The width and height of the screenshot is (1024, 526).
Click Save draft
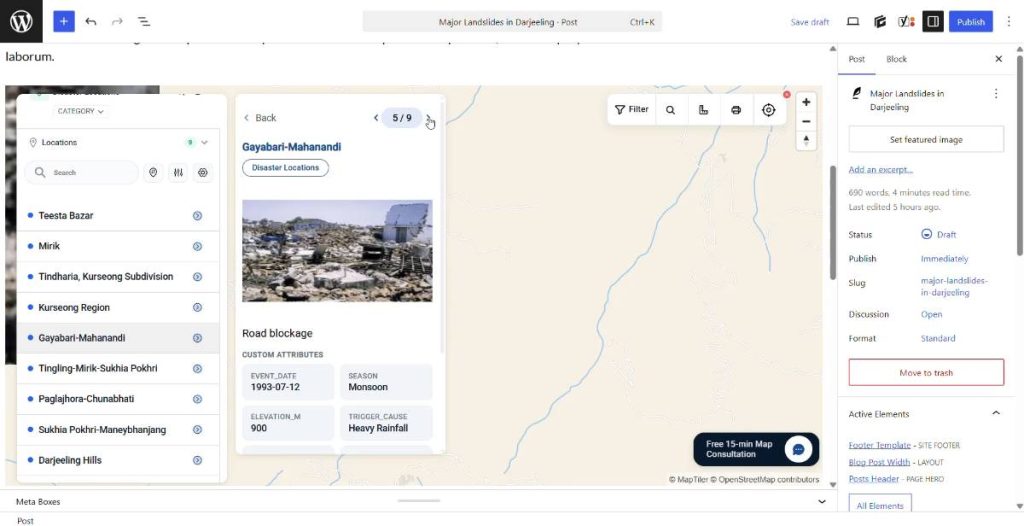[x=809, y=22]
